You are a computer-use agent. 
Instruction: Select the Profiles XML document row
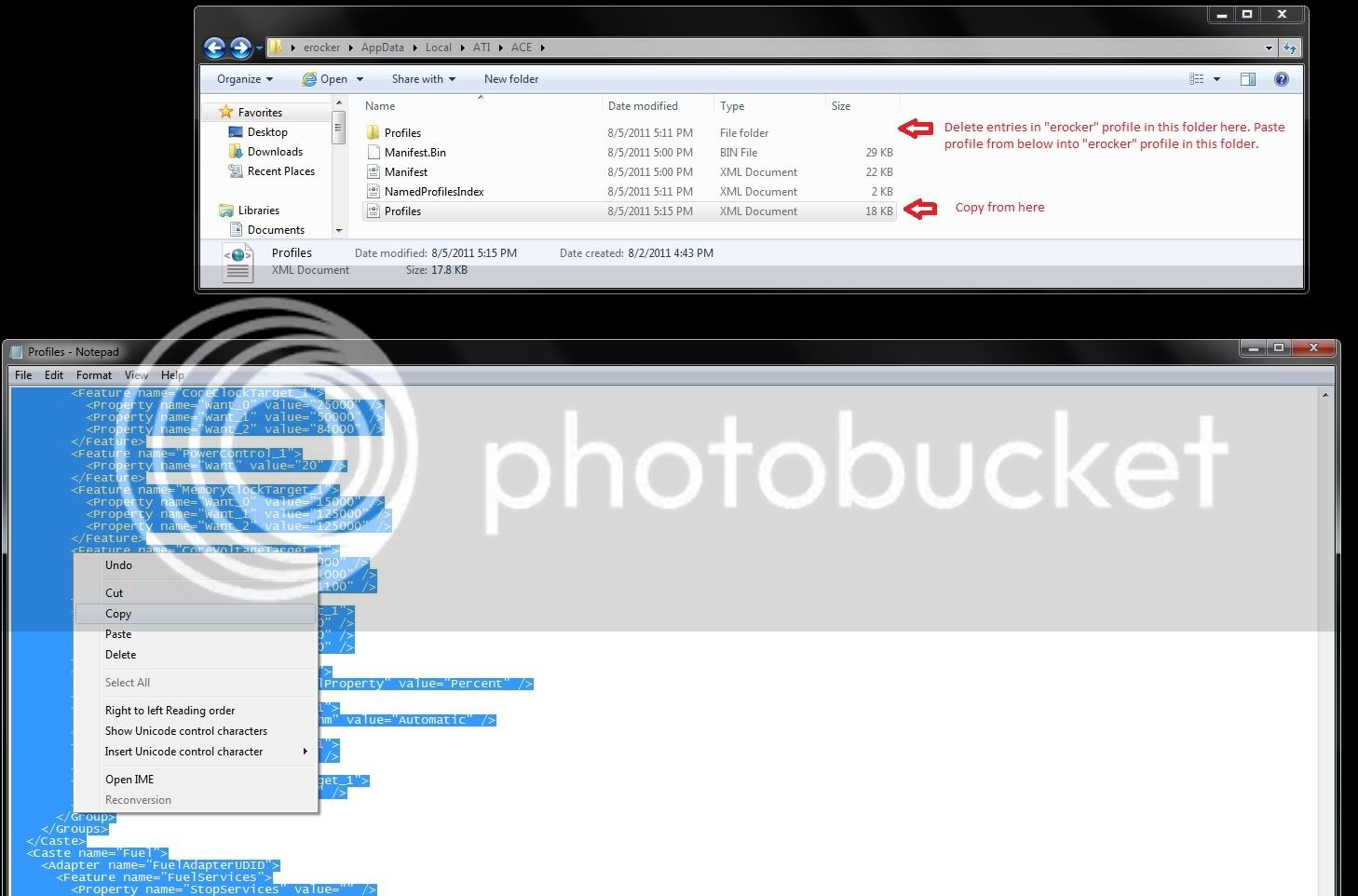click(629, 211)
